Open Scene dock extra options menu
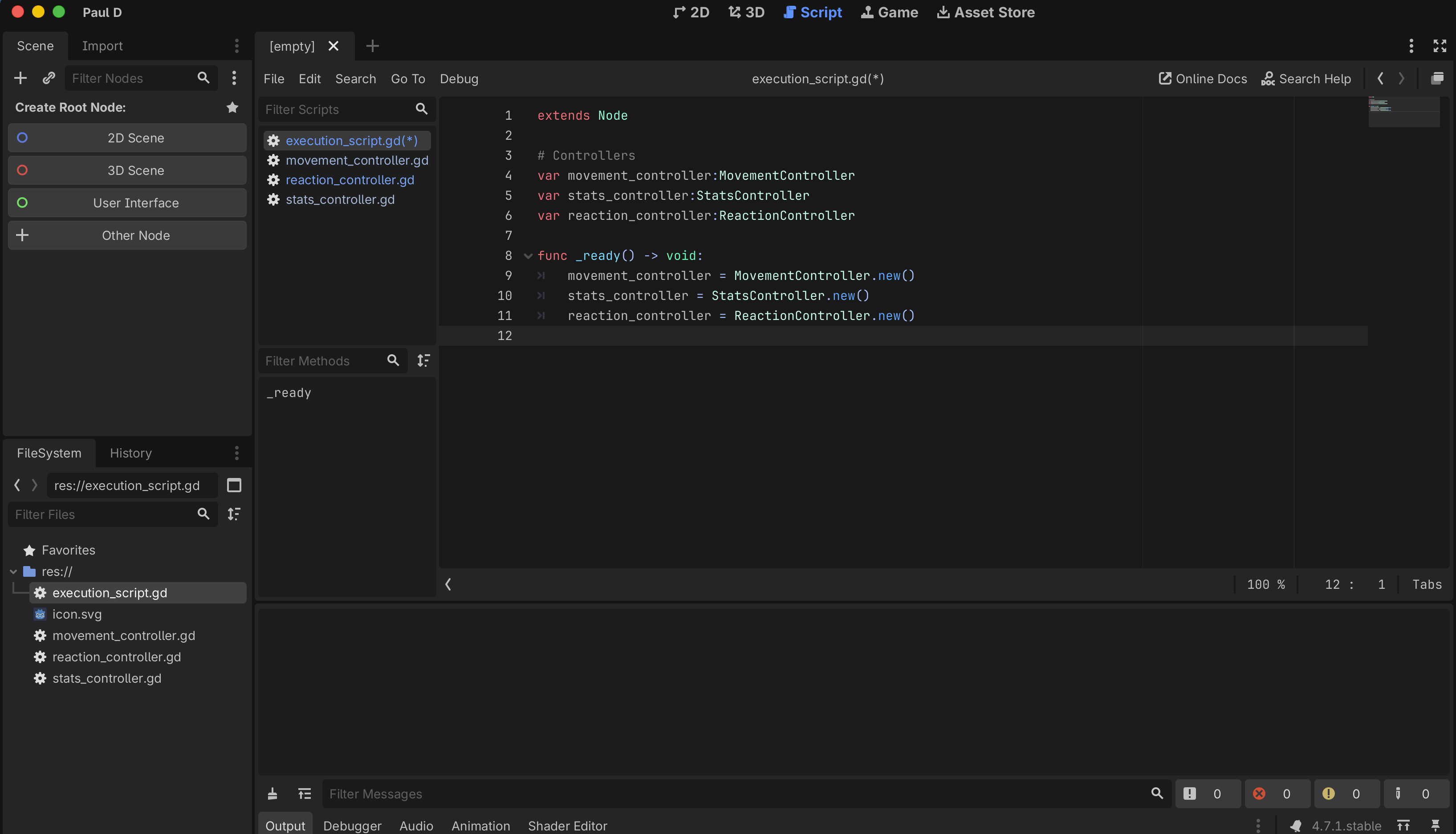1456x834 pixels. 234,78
